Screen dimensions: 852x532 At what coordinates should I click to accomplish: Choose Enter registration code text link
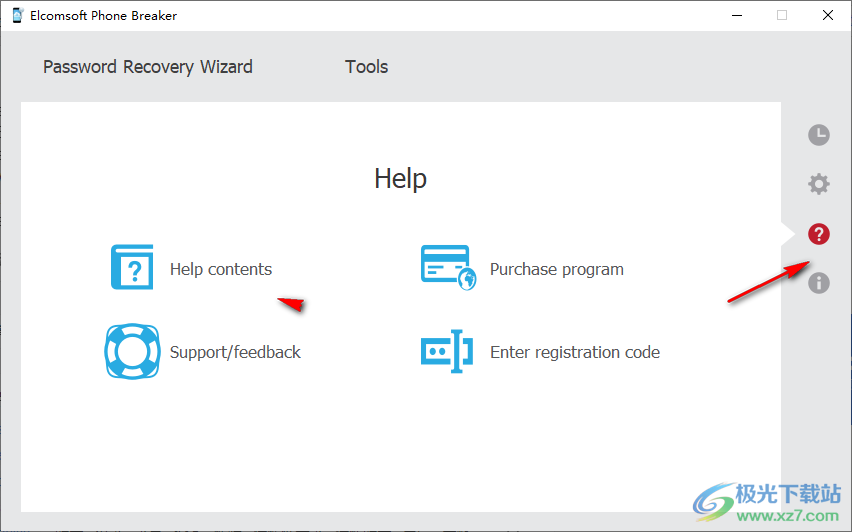[575, 352]
